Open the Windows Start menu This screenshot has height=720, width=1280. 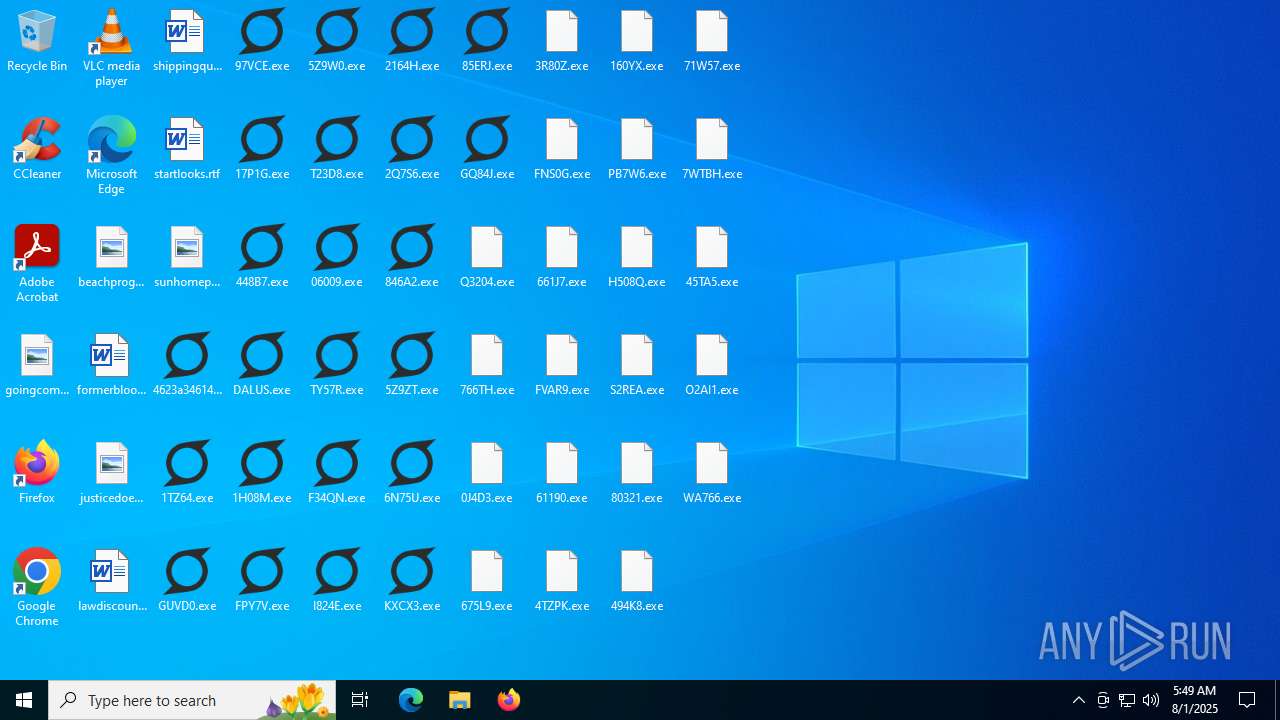click(x=24, y=700)
